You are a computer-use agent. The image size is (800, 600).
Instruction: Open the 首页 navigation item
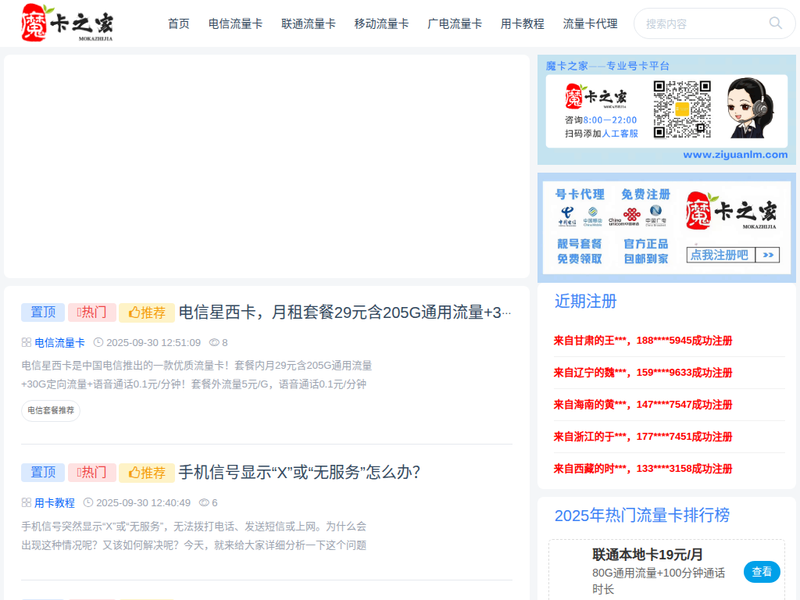(x=178, y=23)
